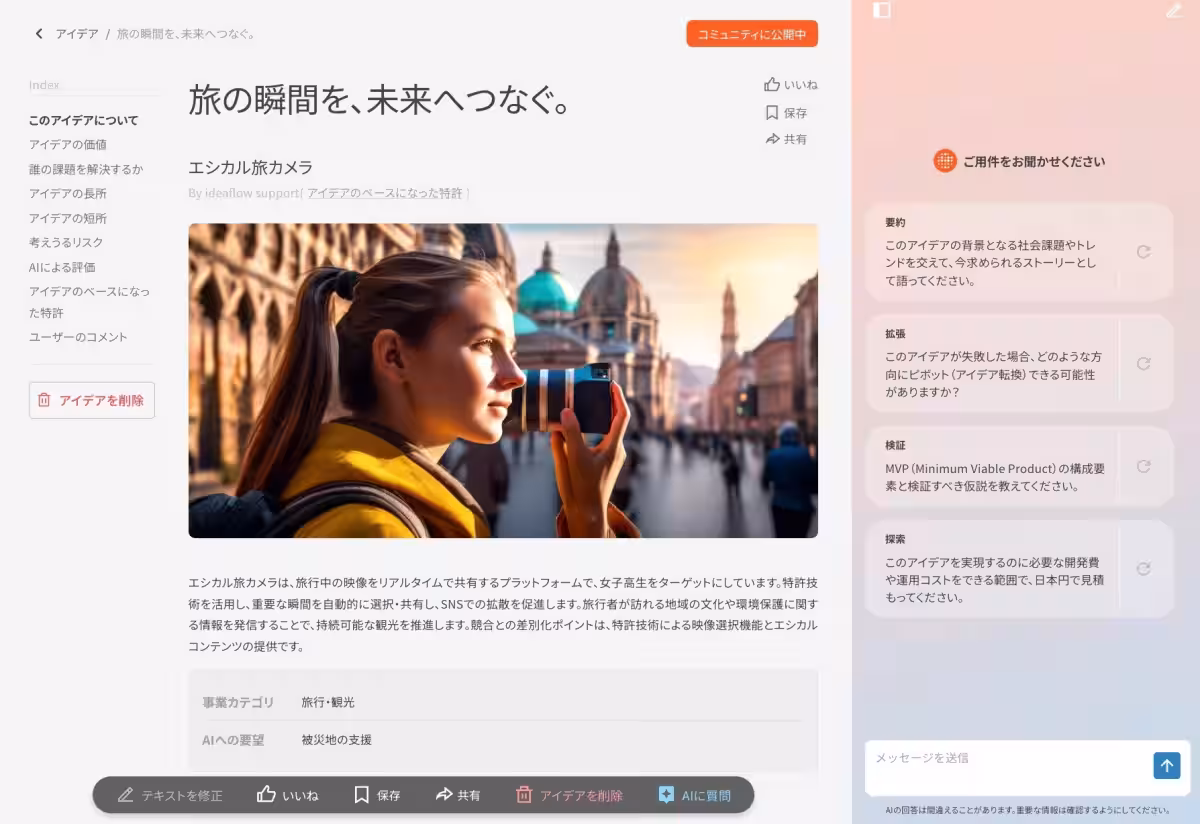Click the bookmark 保存 icon in the bottom toolbar
This screenshot has height=824, width=1200.
[x=363, y=796]
